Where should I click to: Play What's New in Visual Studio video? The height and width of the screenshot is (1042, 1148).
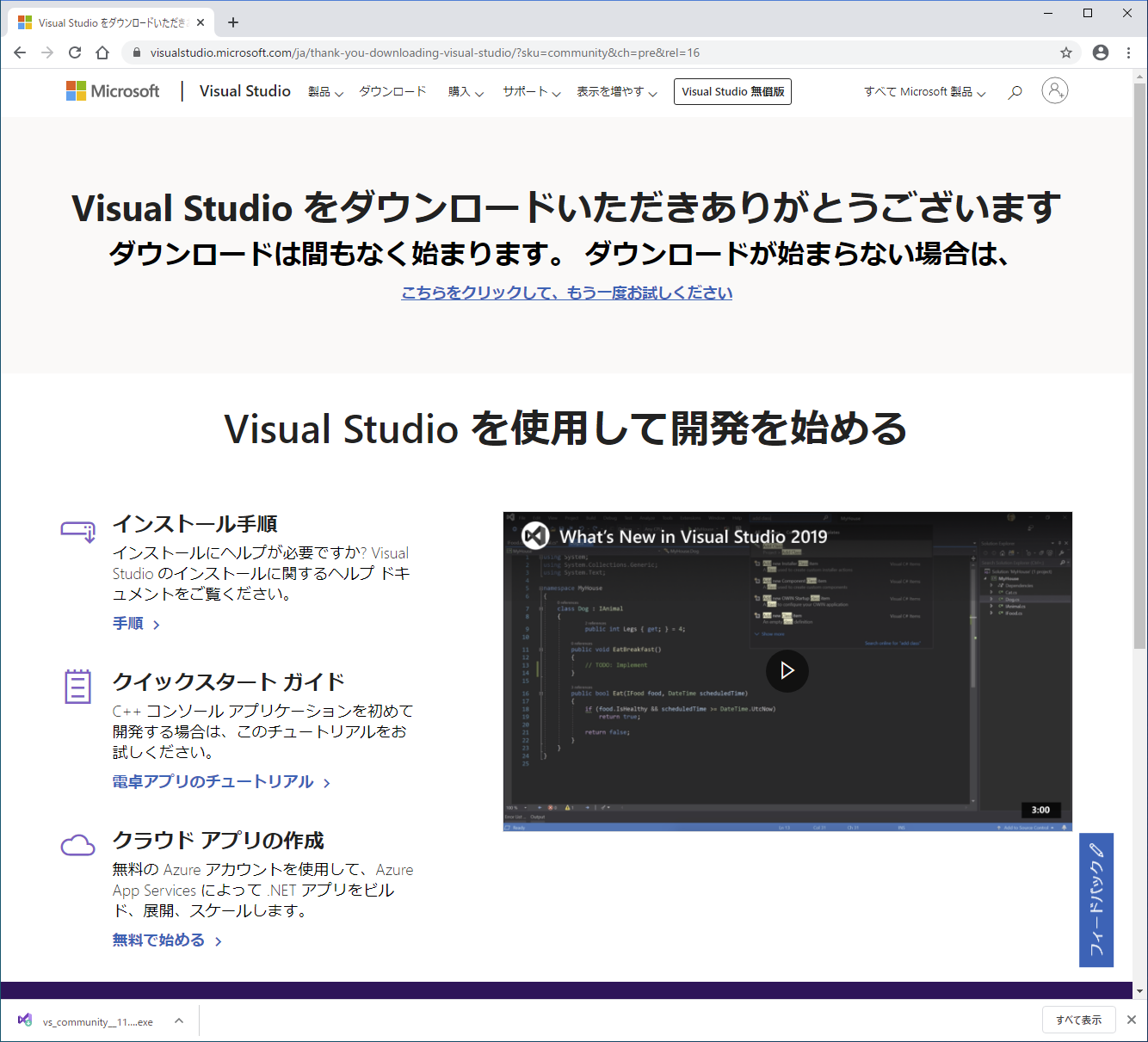(x=787, y=670)
